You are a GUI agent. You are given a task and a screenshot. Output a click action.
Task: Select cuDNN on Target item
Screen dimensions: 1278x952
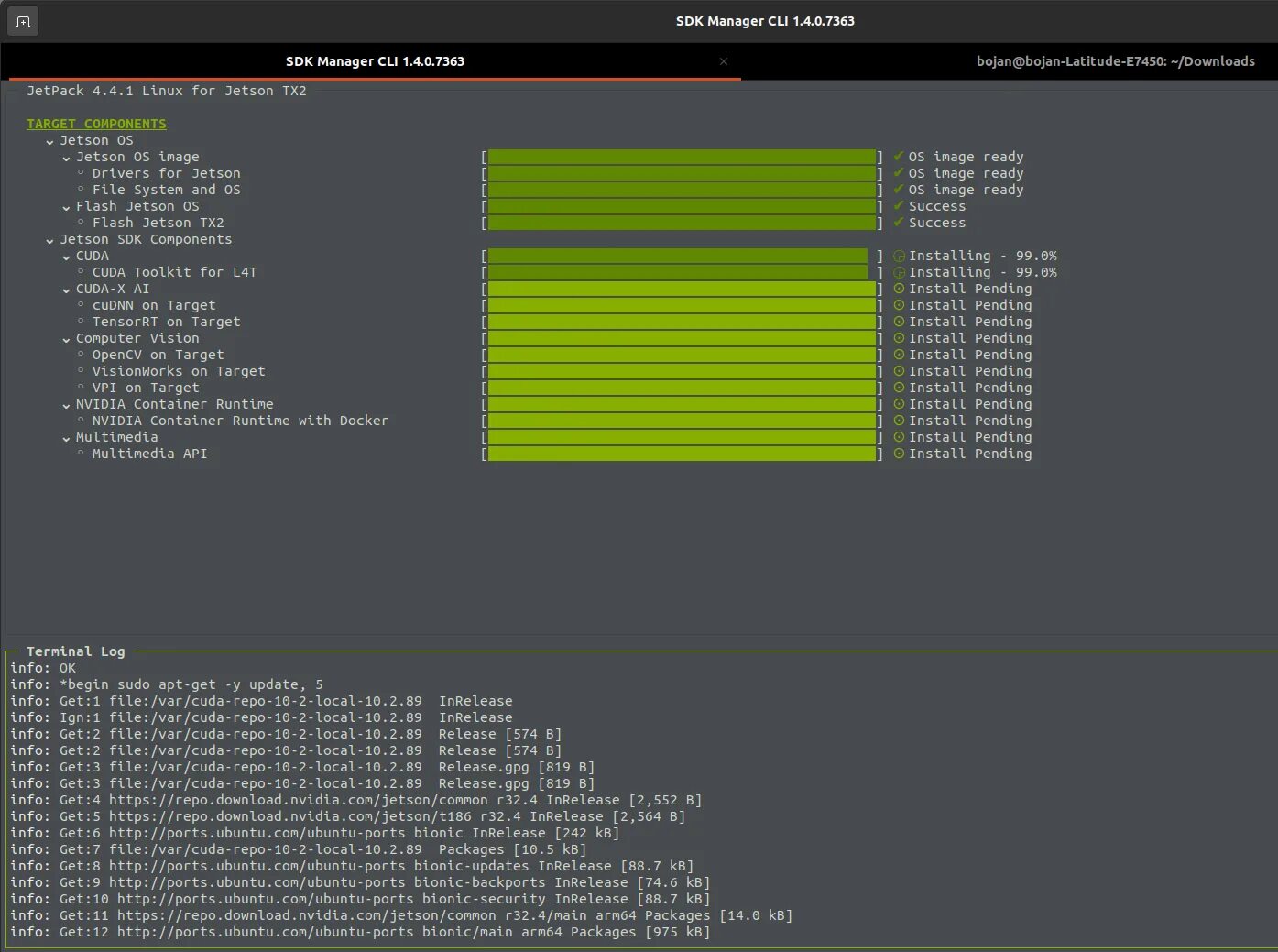(x=154, y=305)
